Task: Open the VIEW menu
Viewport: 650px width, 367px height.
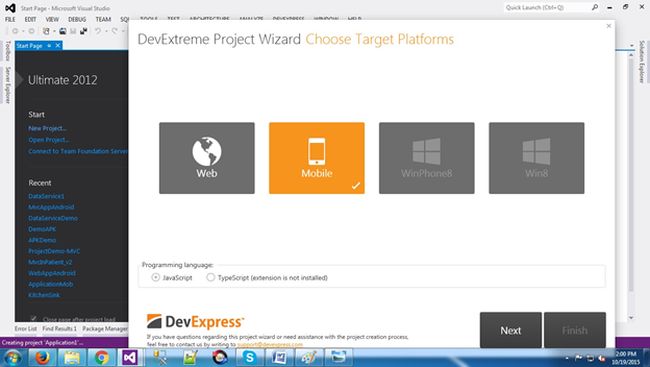Action: 52,19
